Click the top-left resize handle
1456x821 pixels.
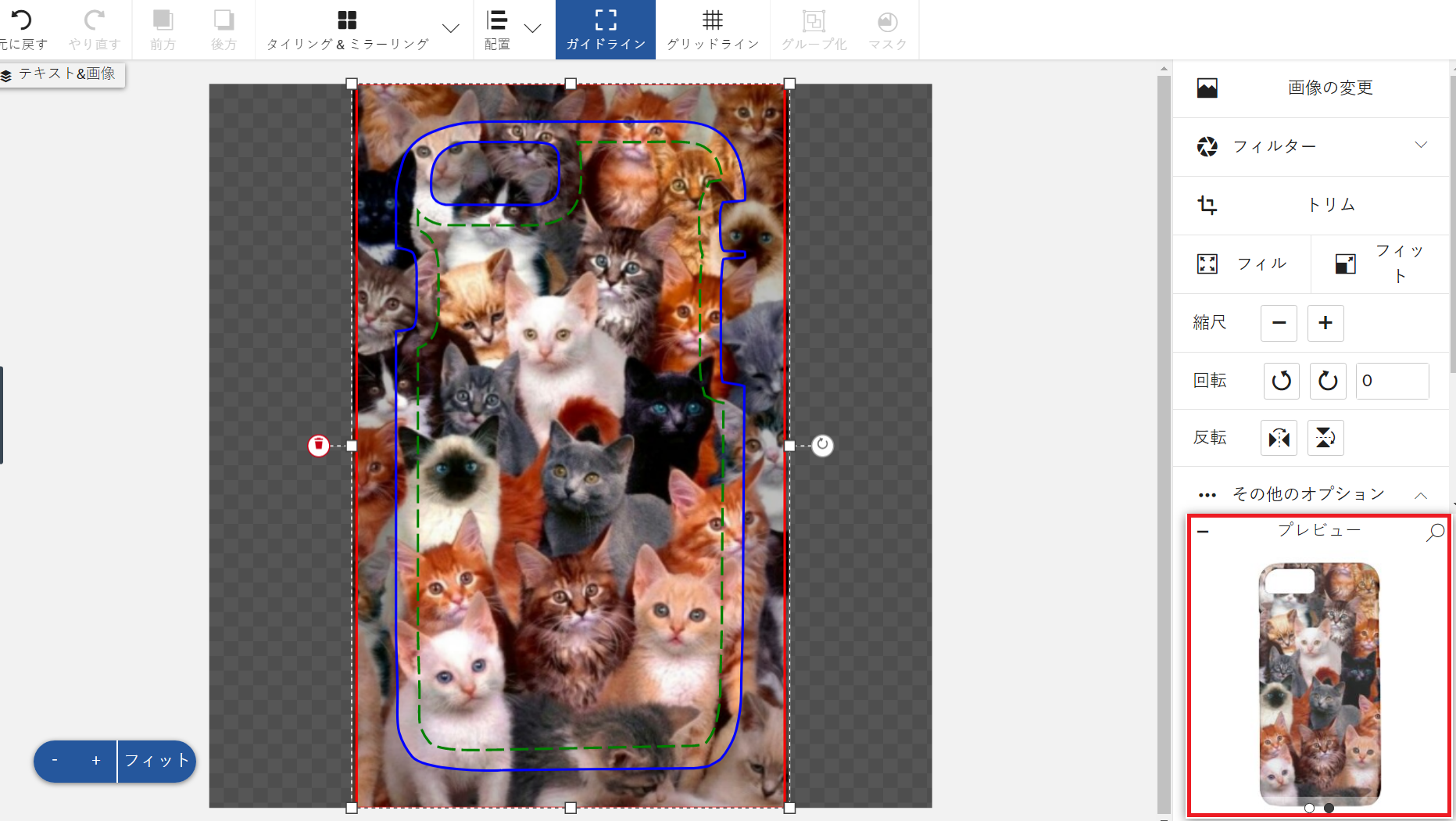click(352, 84)
